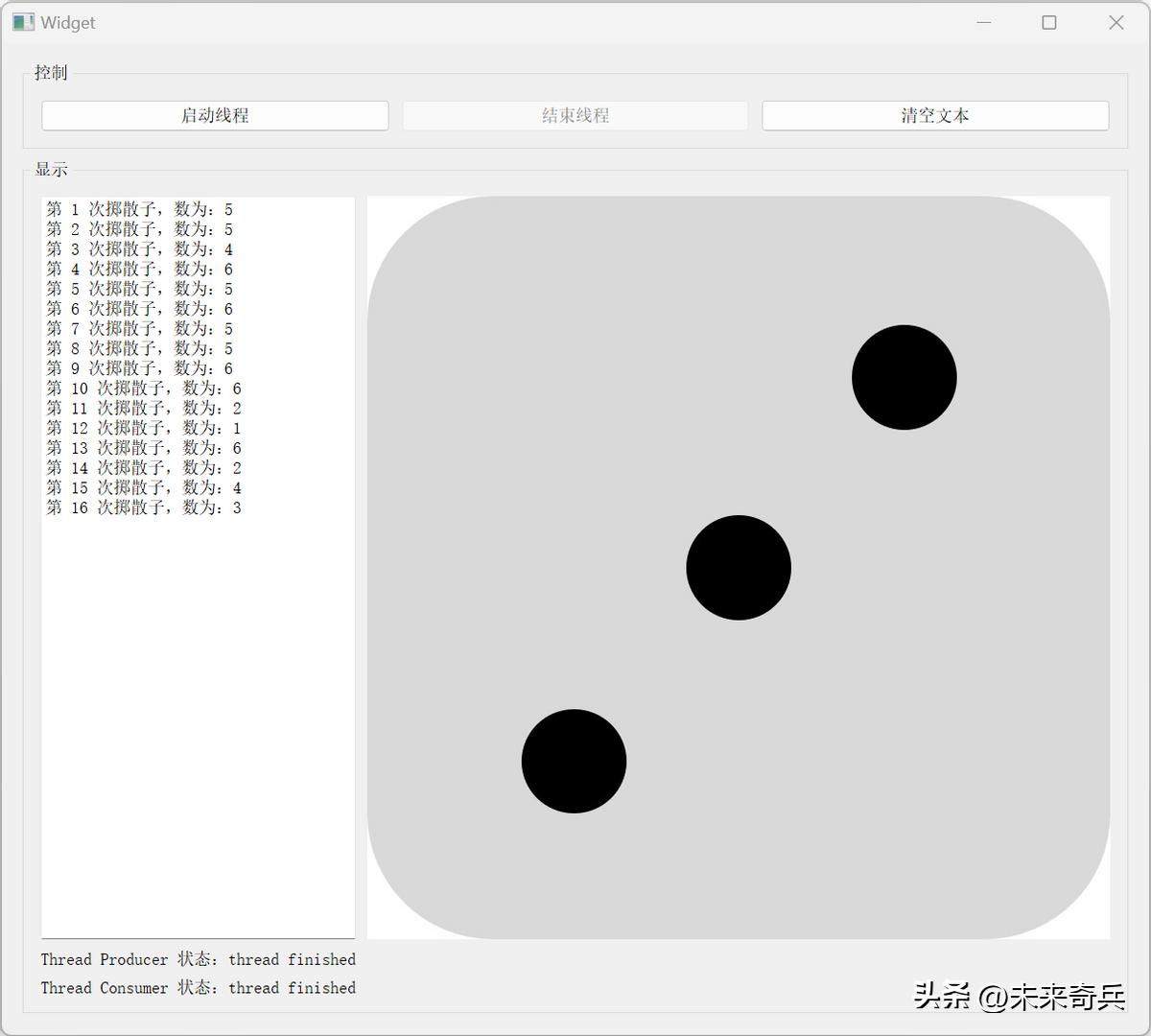Click the Thread Consumer status label
Viewport: 1151px width, 1036px height.
click(x=199, y=988)
